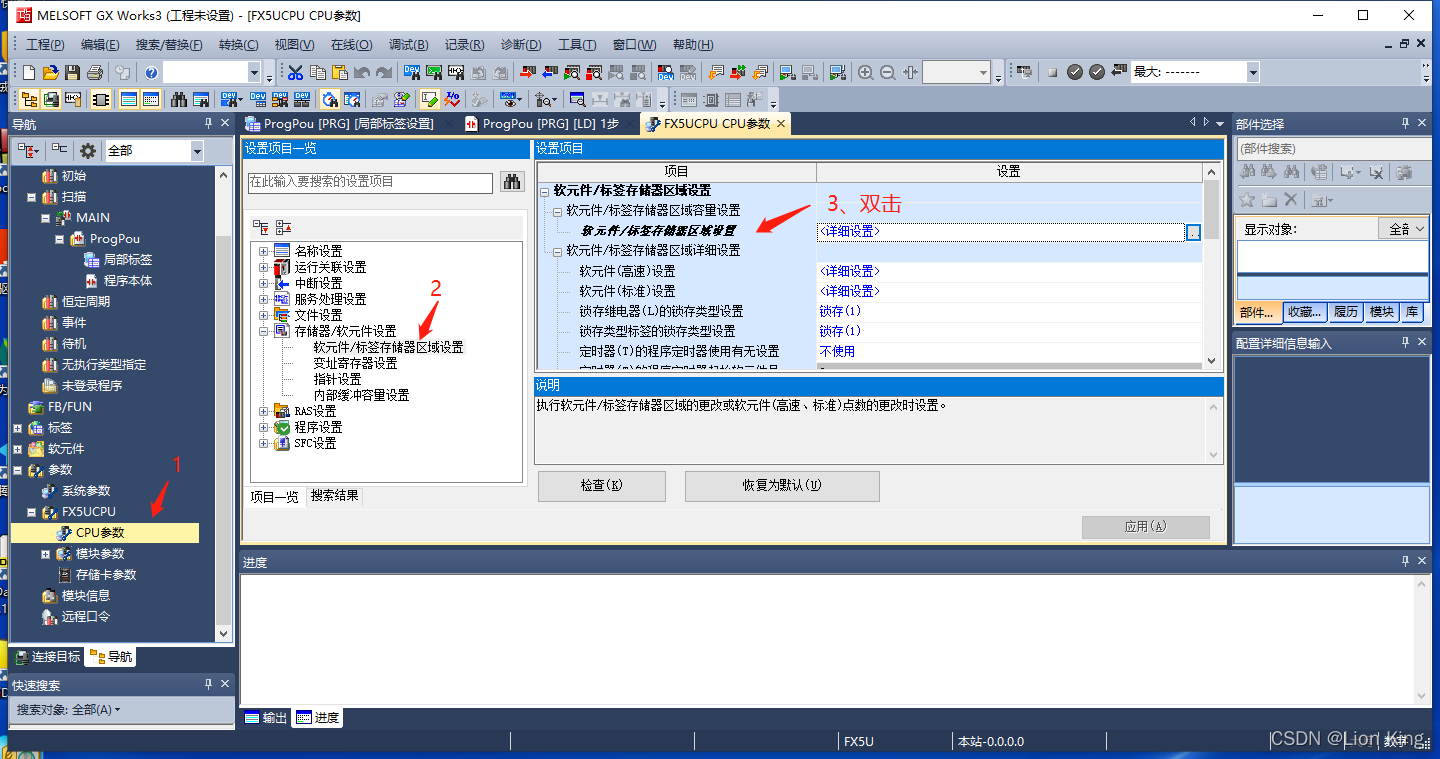Select 指针设置 in the settings tree
Image resolution: width=1440 pixels, height=759 pixels.
(x=337, y=379)
